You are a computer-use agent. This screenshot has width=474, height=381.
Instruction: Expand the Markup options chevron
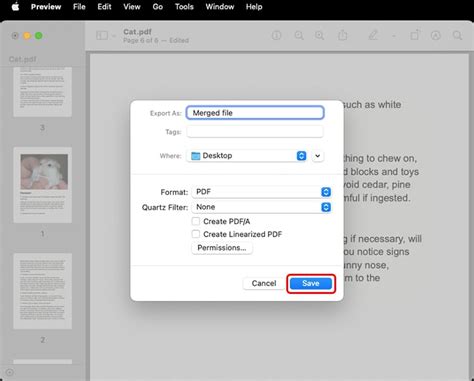[x=394, y=36]
